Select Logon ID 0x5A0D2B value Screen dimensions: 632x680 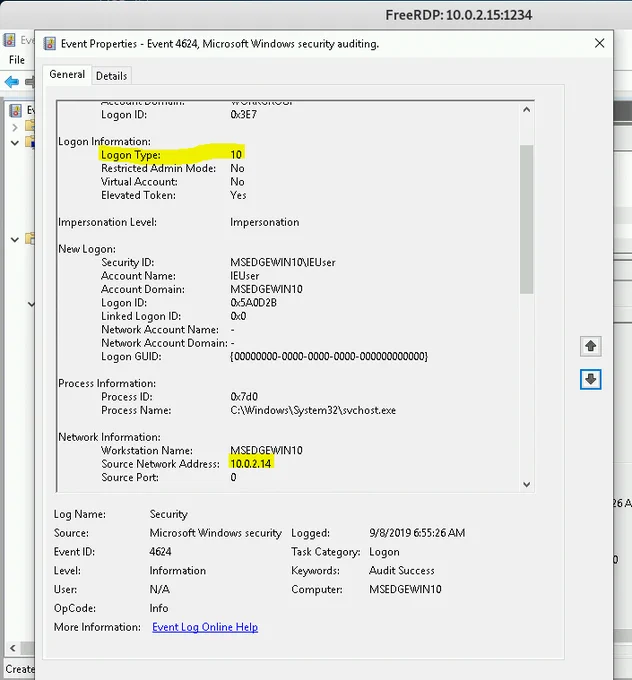[253, 303]
